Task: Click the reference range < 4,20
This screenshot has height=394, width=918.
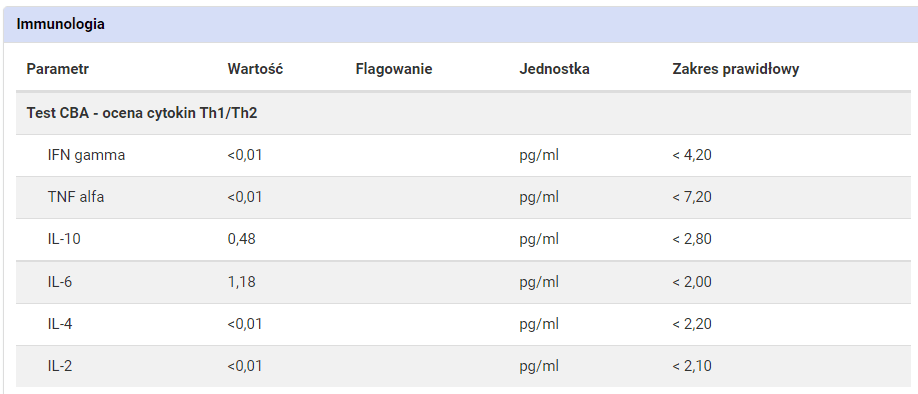Action: point(692,155)
